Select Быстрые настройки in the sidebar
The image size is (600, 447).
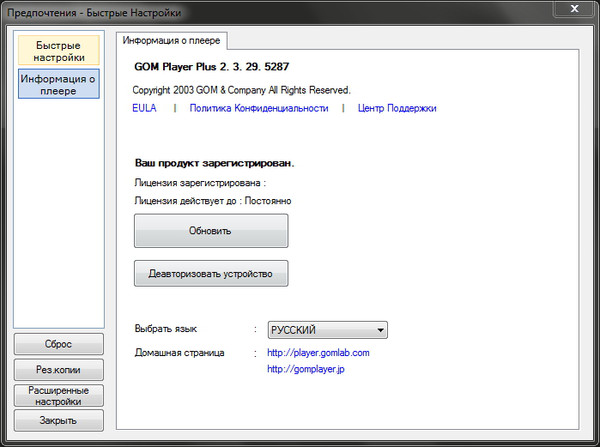tap(58, 51)
